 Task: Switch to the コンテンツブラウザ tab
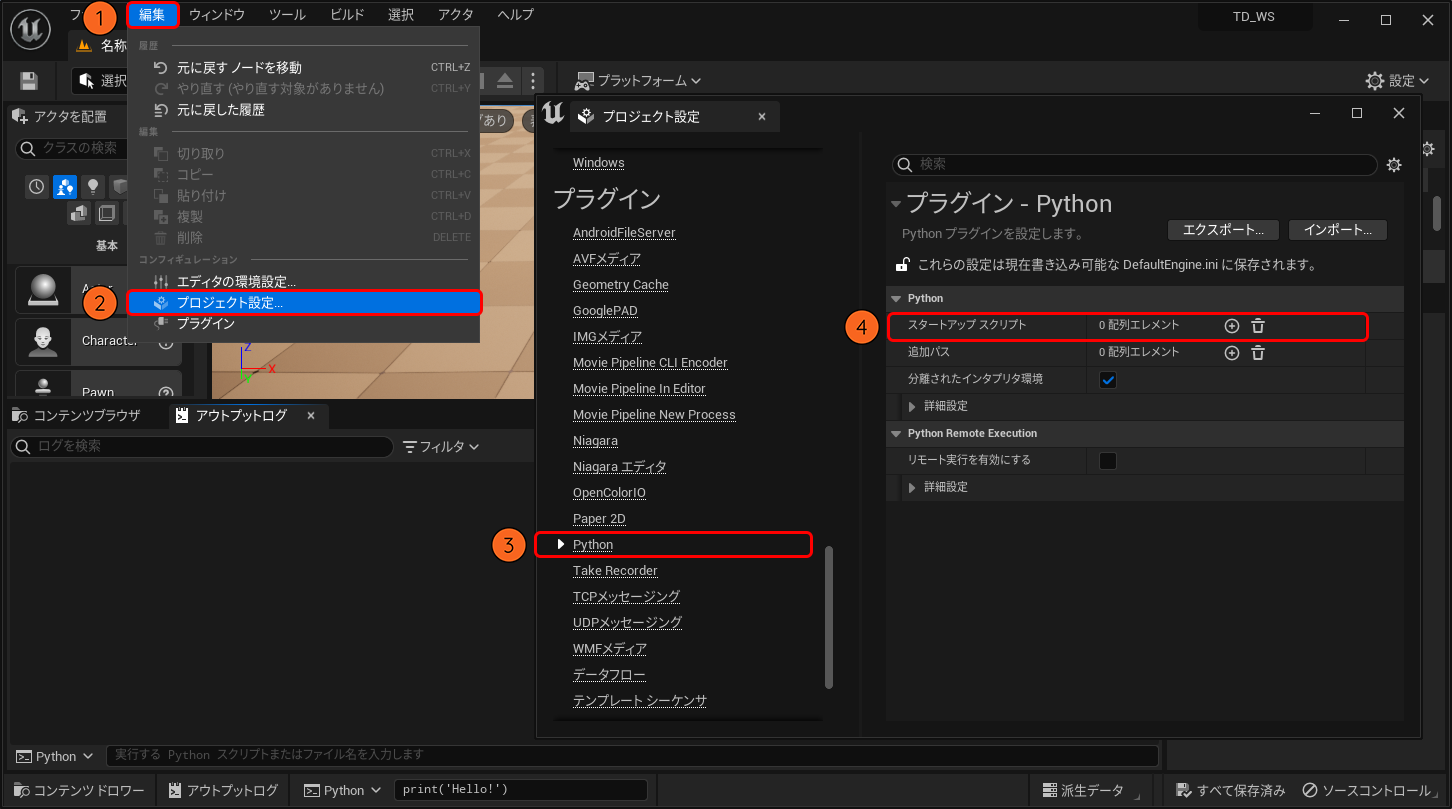[x=78, y=416]
